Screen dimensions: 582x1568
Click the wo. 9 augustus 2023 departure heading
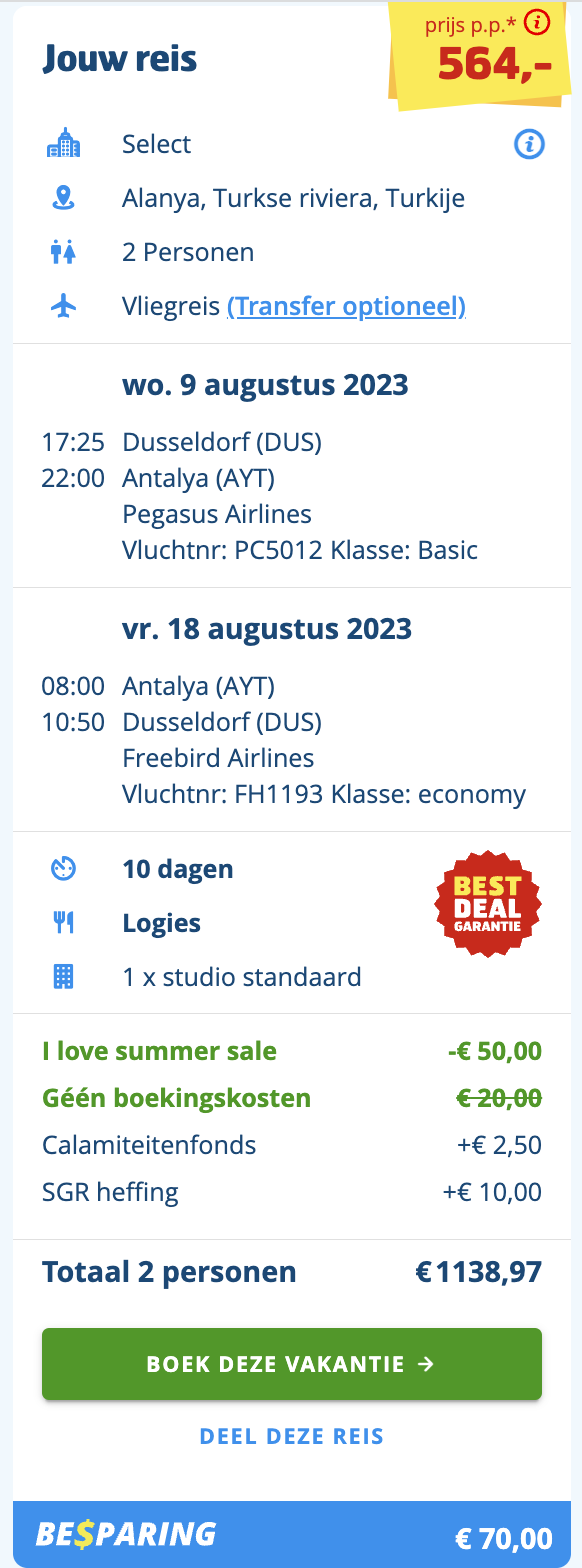pyautogui.click(x=265, y=385)
